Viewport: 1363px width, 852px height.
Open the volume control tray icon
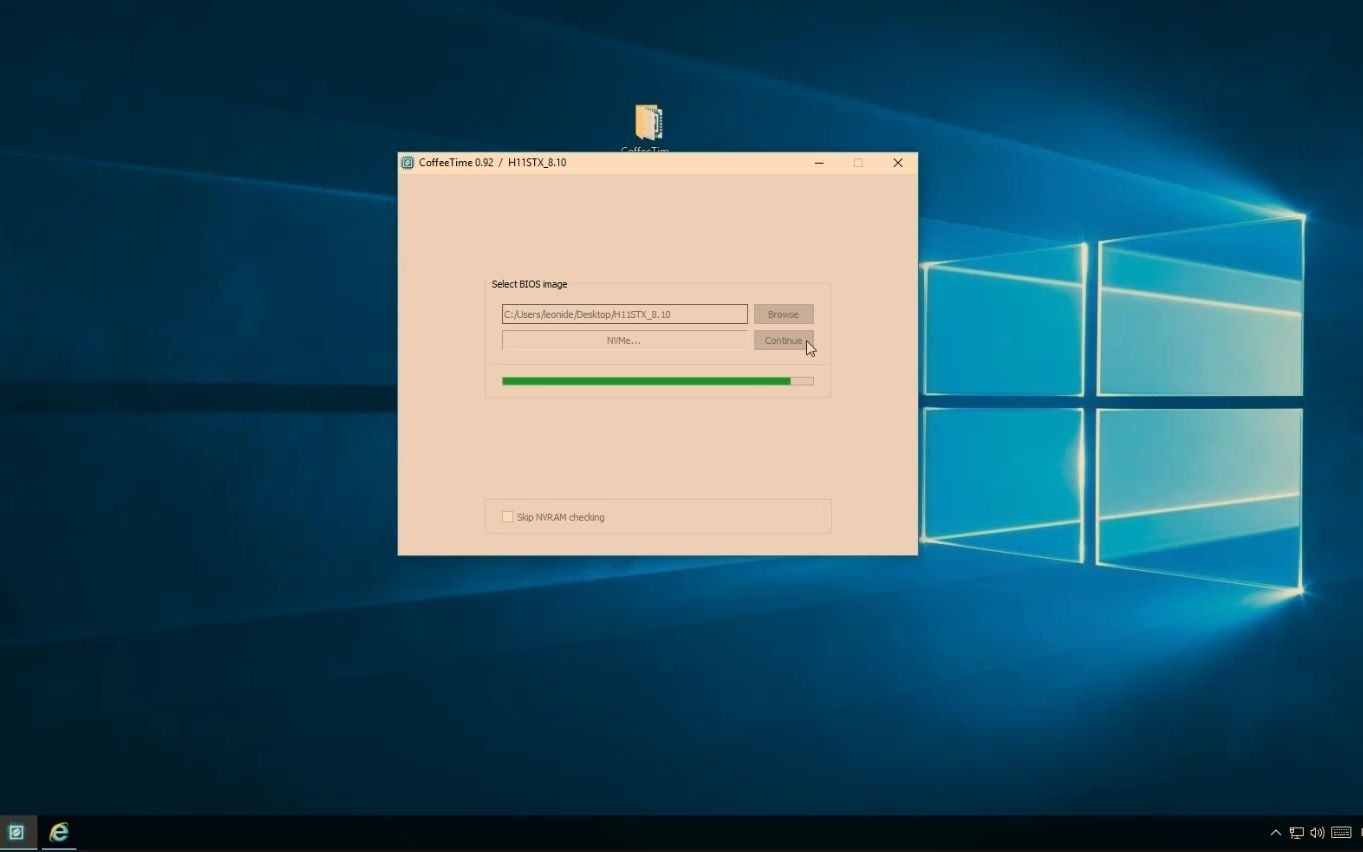click(1317, 832)
